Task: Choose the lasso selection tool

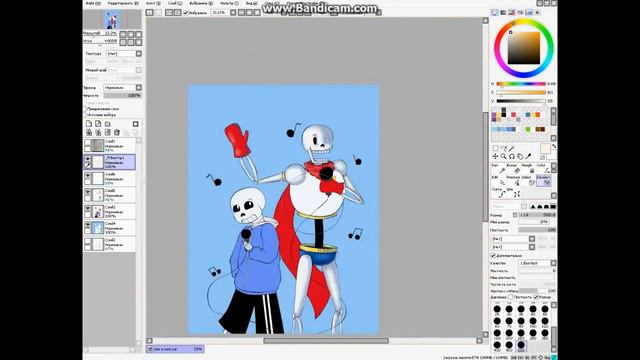Action: coord(503,148)
